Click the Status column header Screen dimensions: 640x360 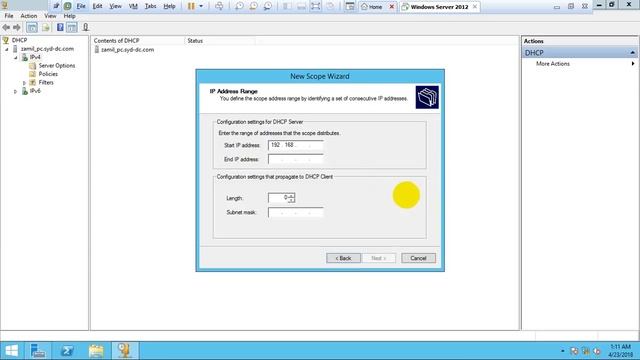[220, 41]
